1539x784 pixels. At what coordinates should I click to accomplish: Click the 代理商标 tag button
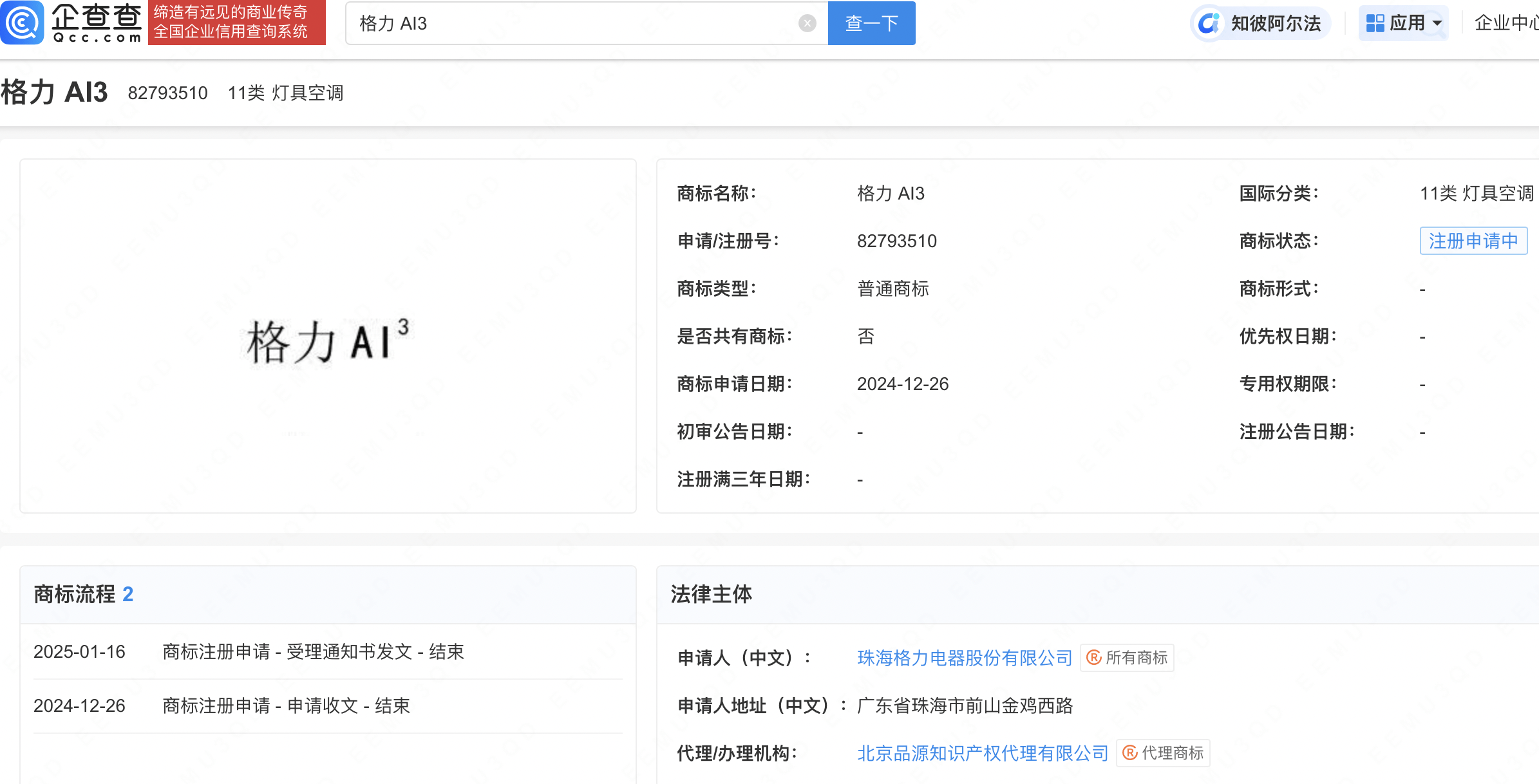coord(1163,752)
